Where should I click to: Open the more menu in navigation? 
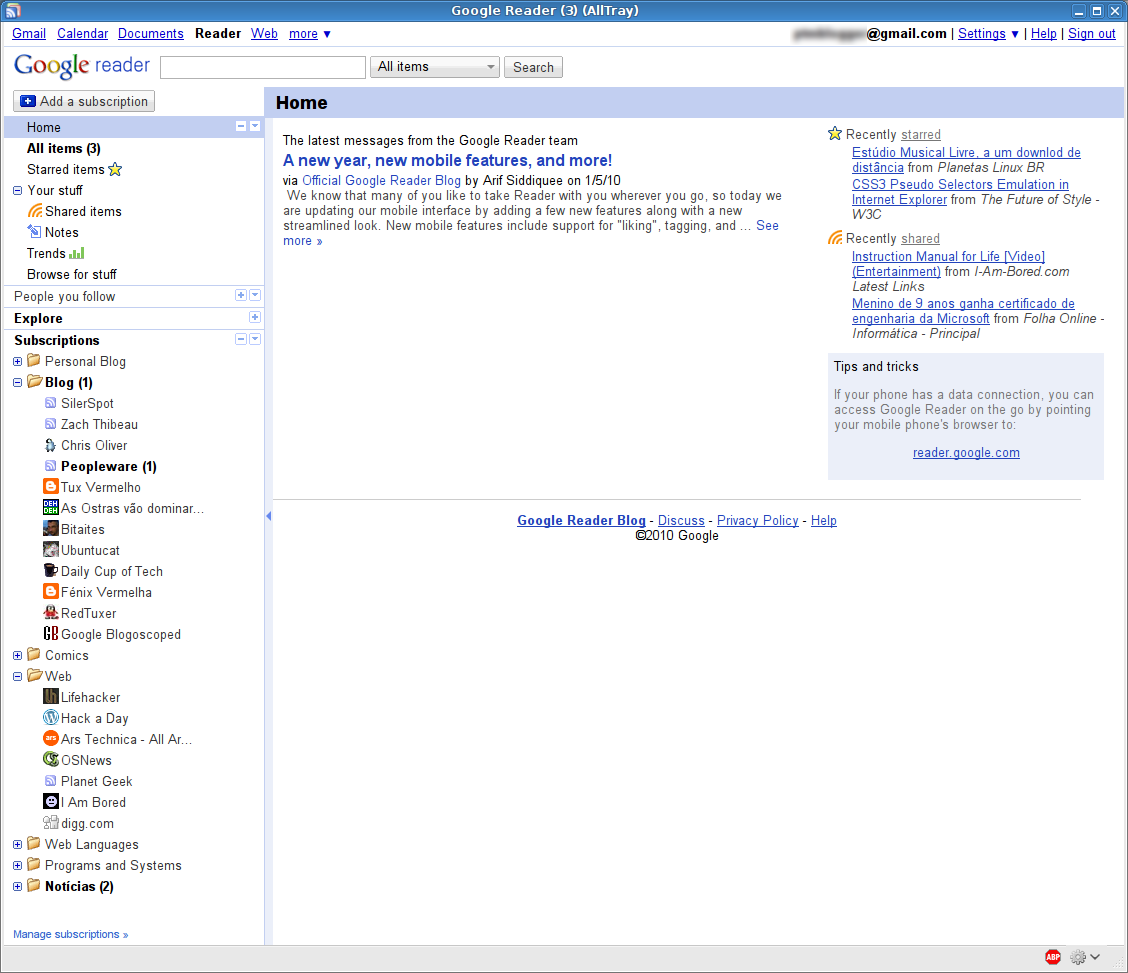[x=309, y=34]
